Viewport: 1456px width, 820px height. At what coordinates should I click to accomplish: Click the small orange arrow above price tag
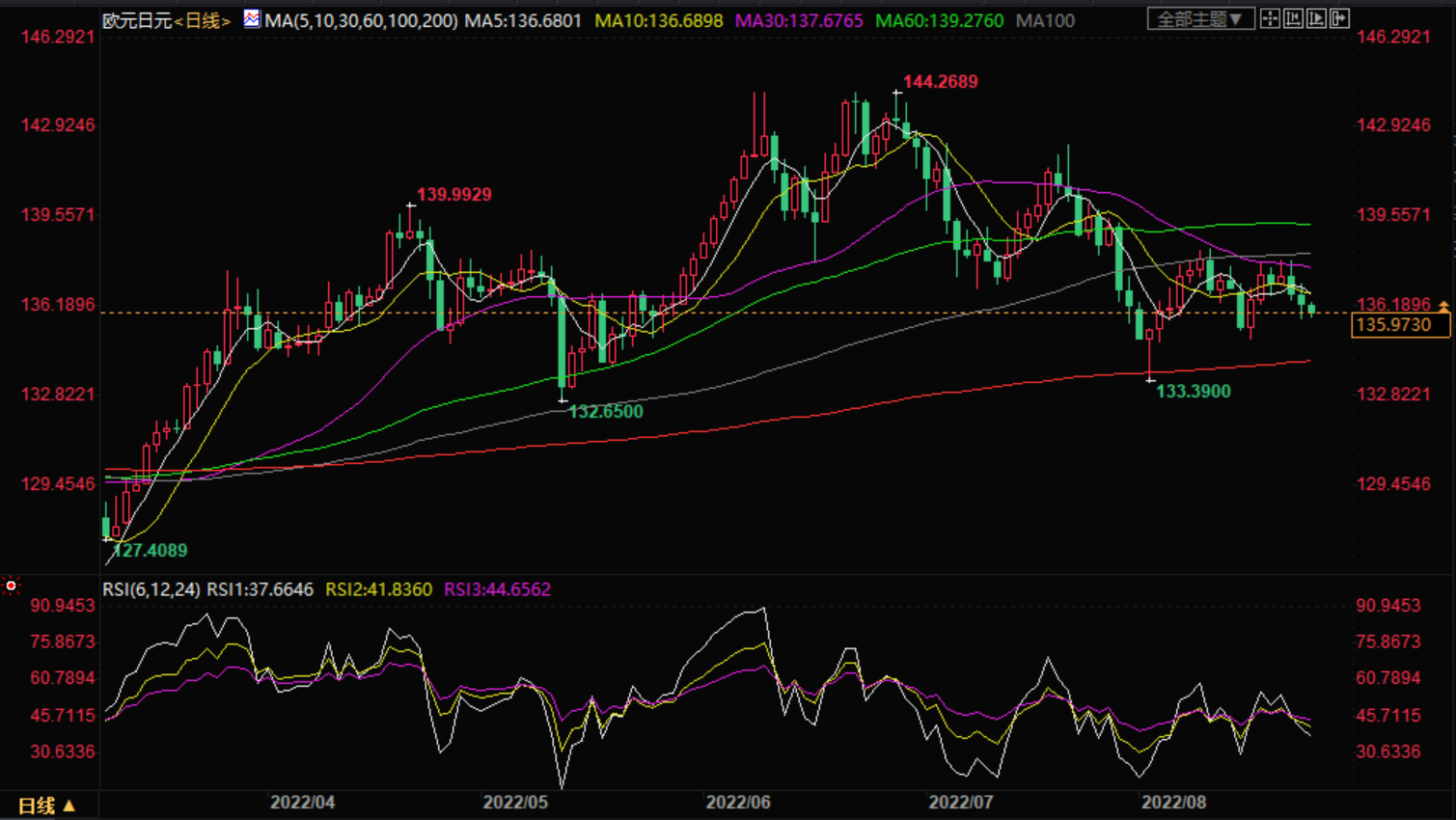1443,306
